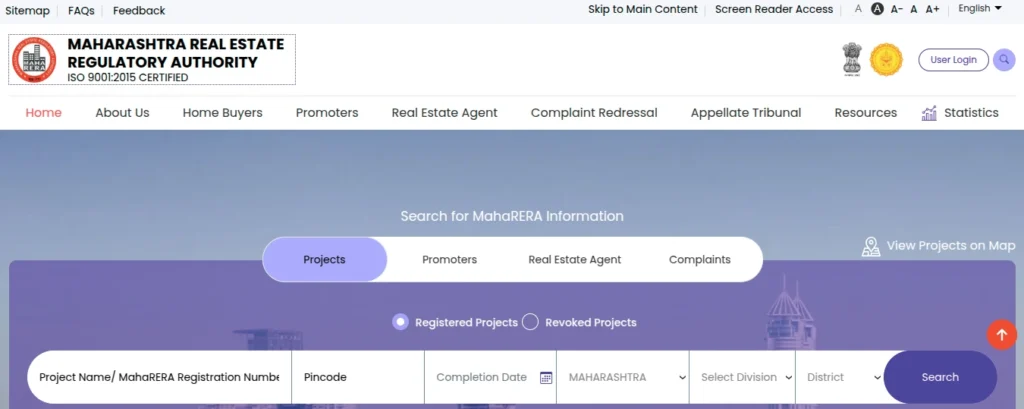This screenshot has width=1024, height=409.
Task: Open the Appellate Tribunal menu
Action: point(746,112)
